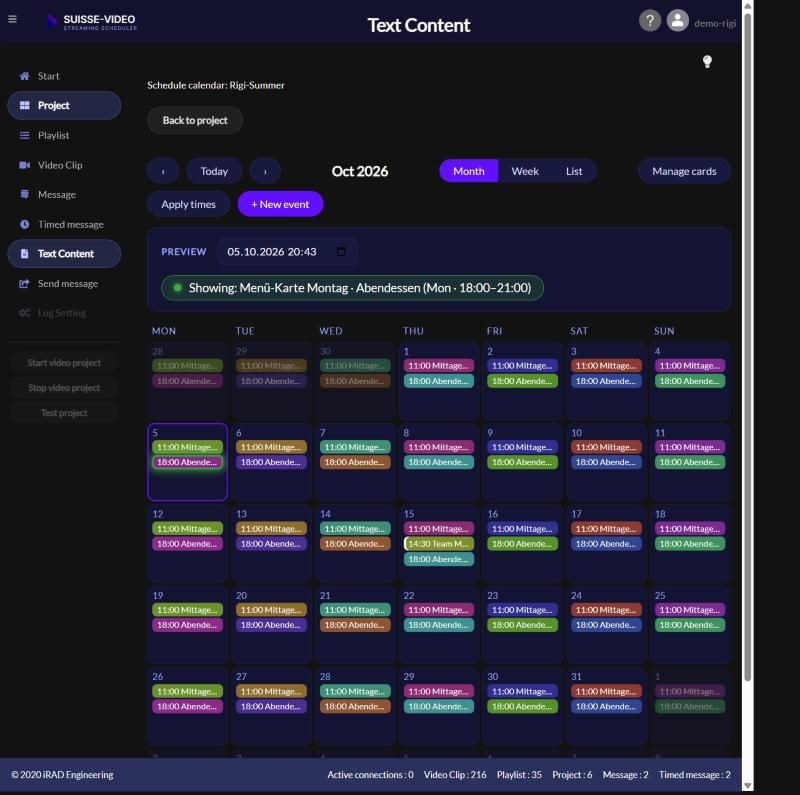
Task: Open the 18:00 Abende... event on Oct 21
Action: [x=355, y=625]
